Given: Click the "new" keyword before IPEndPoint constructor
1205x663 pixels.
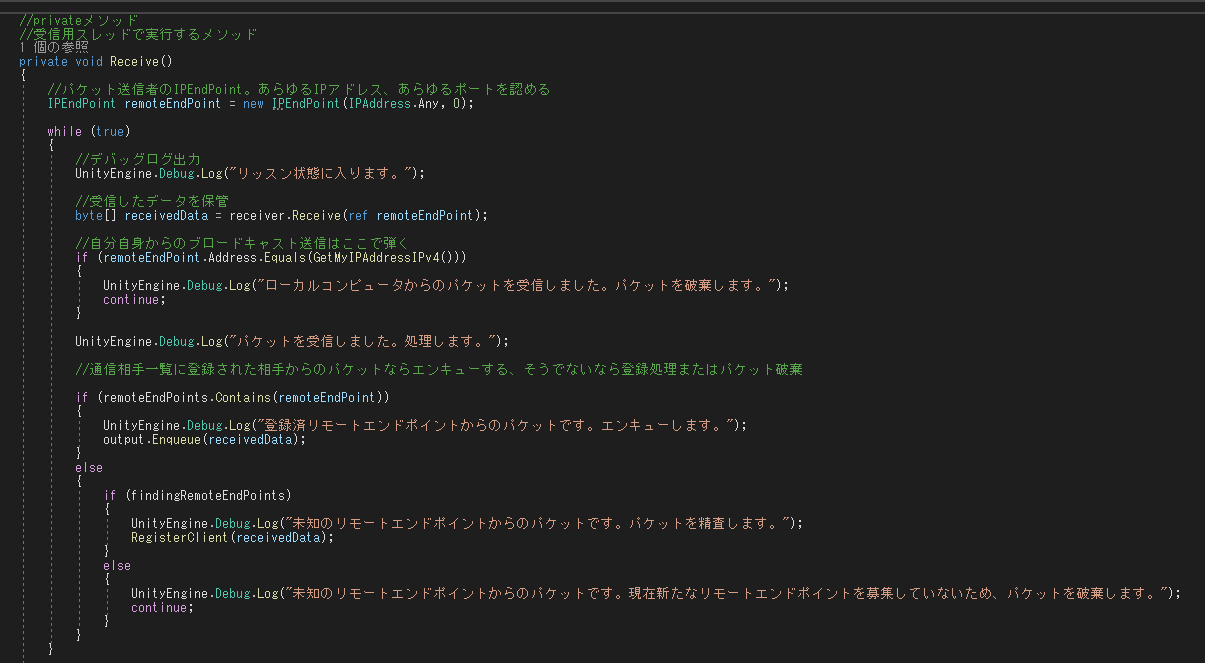Looking at the screenshot, I should [253, 103].
